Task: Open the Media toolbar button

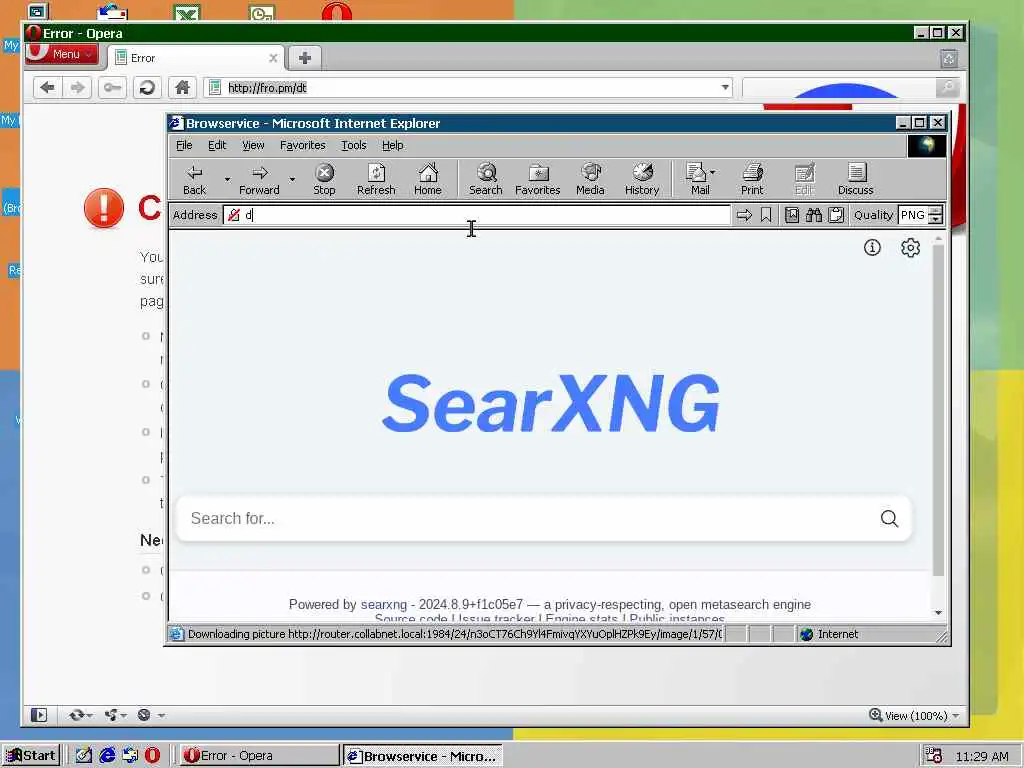Action: point(590,180)
